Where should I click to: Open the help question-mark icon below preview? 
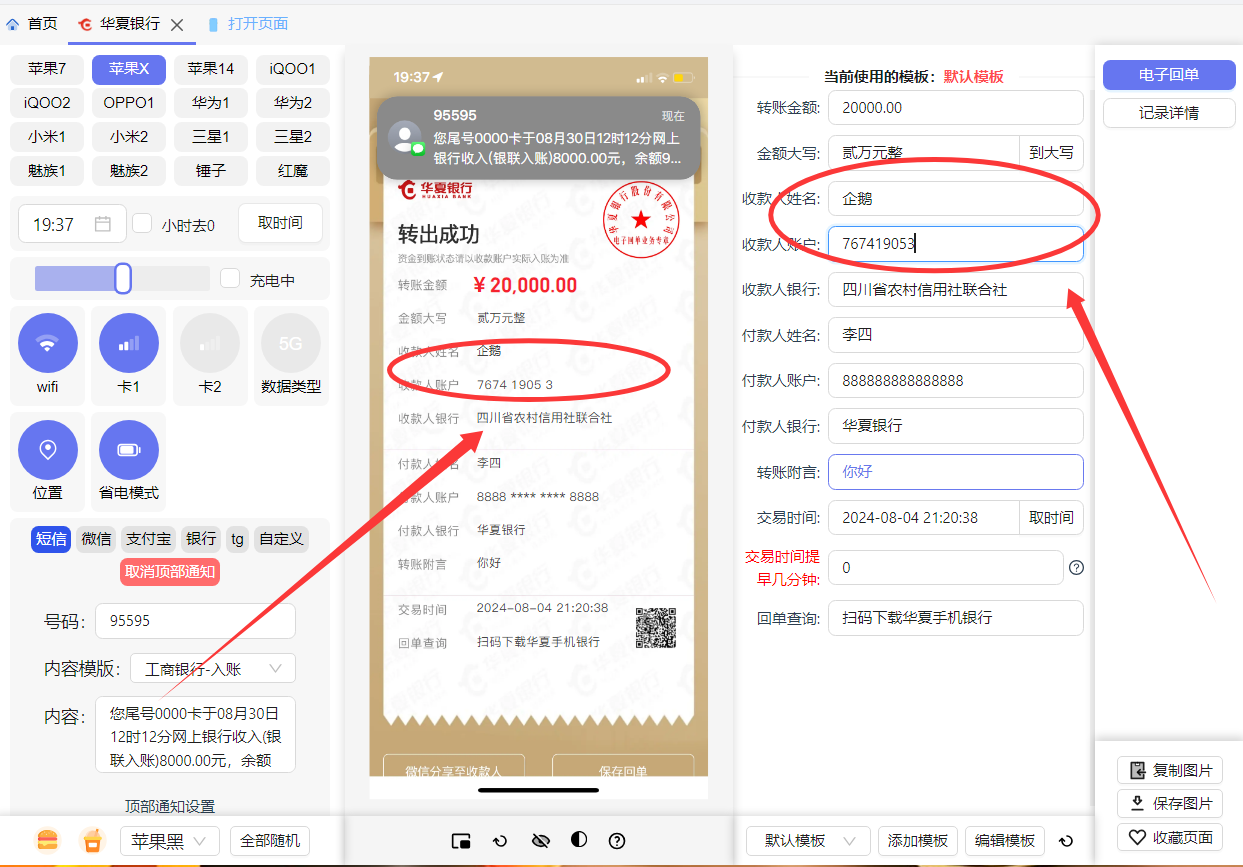tap(617, 840)
